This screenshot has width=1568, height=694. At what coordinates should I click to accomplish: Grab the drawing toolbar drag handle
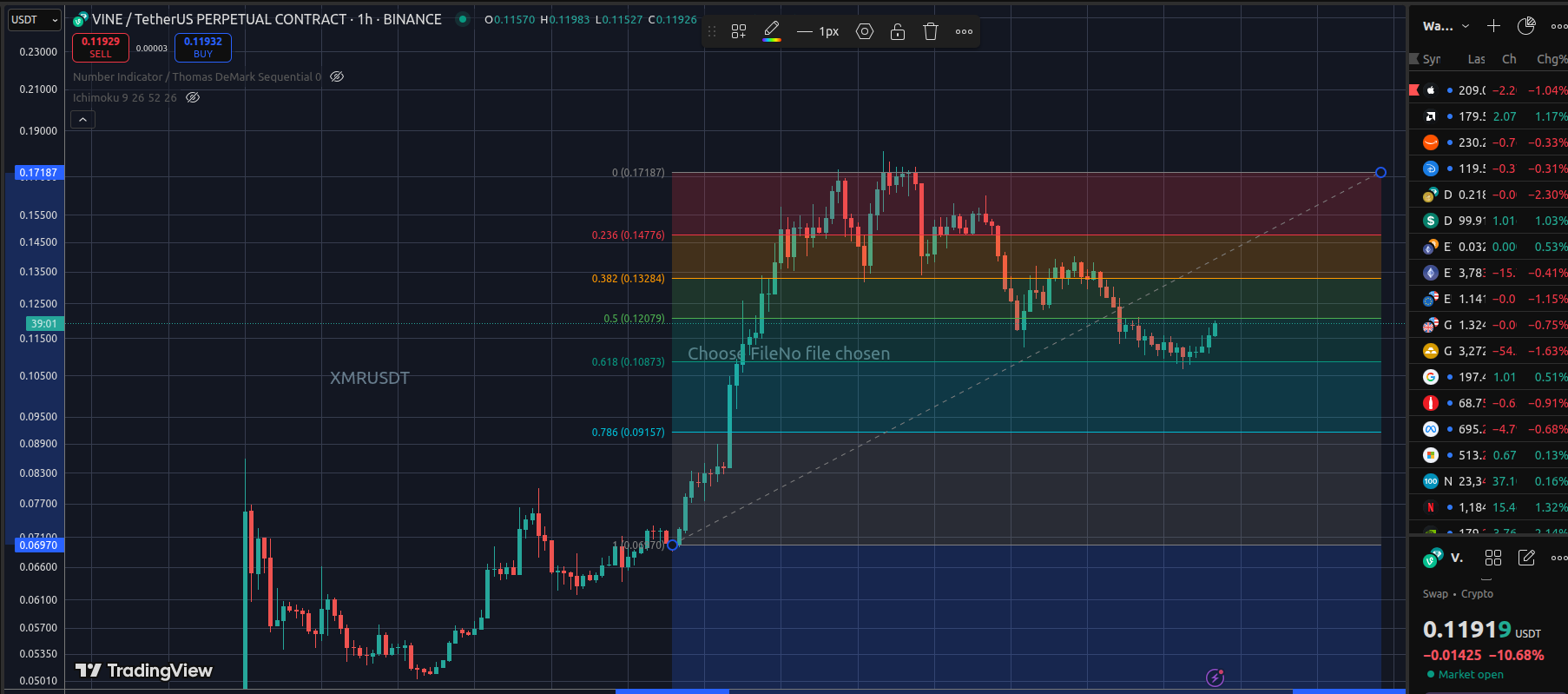pyautogui.click(x=712, y=31)
